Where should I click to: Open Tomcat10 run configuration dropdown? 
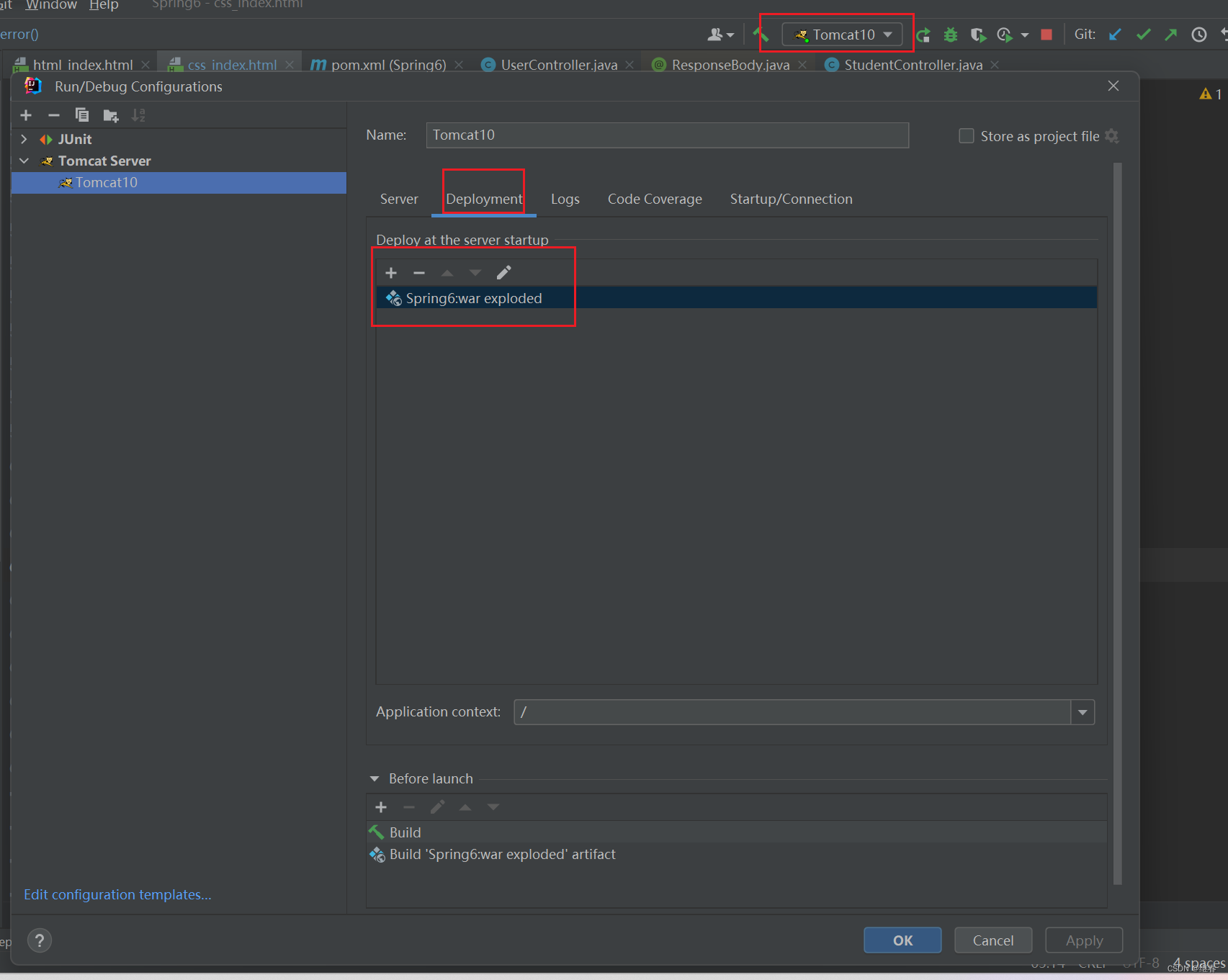point(842,35)
